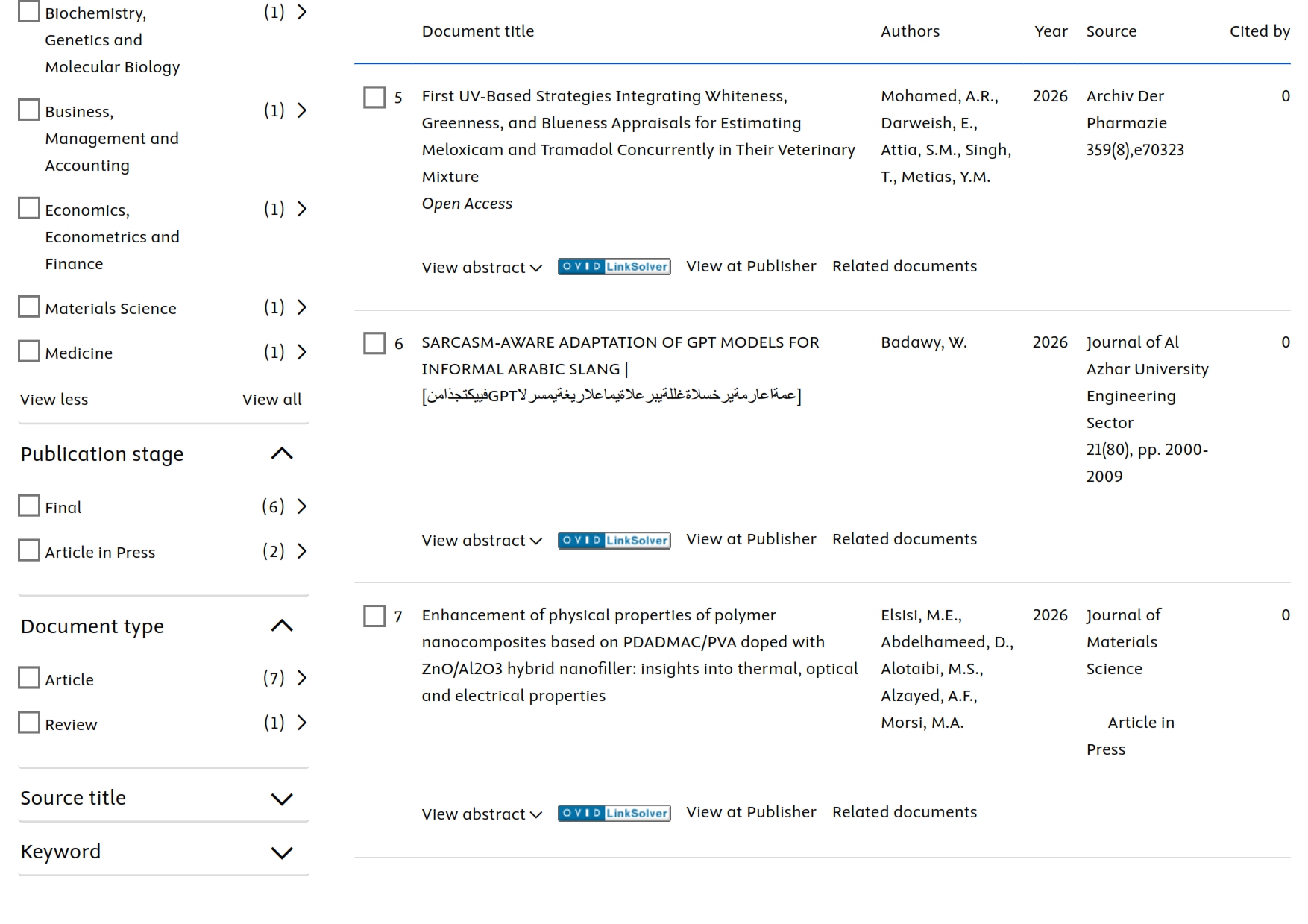Open Related documents for document 6
1308x924 pixels.
905,539
